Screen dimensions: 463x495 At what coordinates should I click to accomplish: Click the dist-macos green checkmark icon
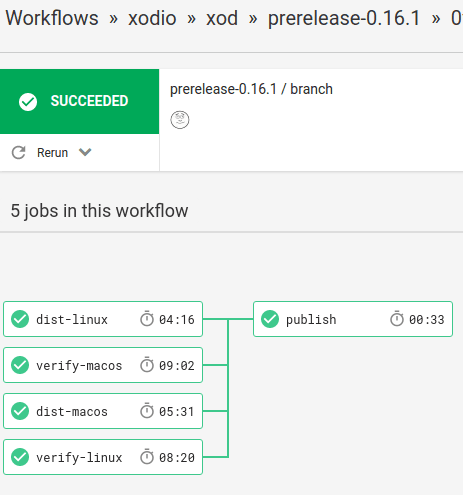click(20, 411)
